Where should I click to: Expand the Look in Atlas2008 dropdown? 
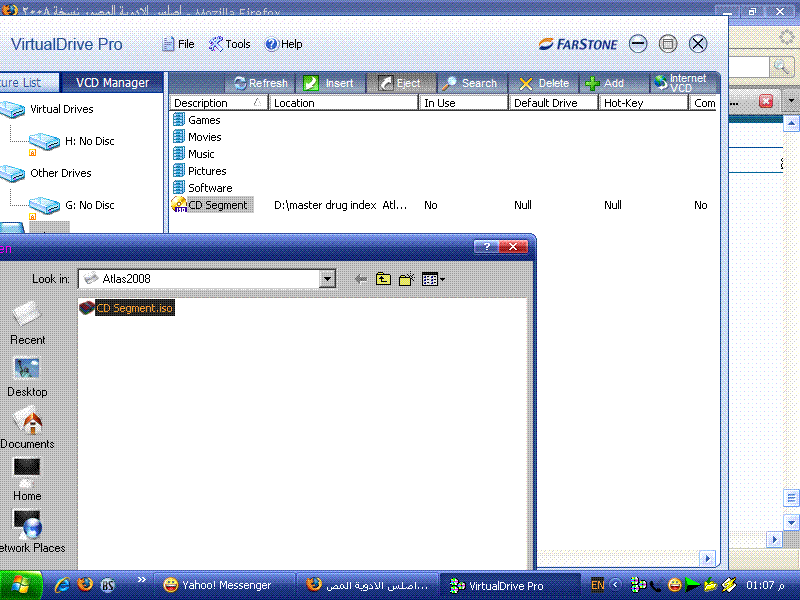pos(328,279)
